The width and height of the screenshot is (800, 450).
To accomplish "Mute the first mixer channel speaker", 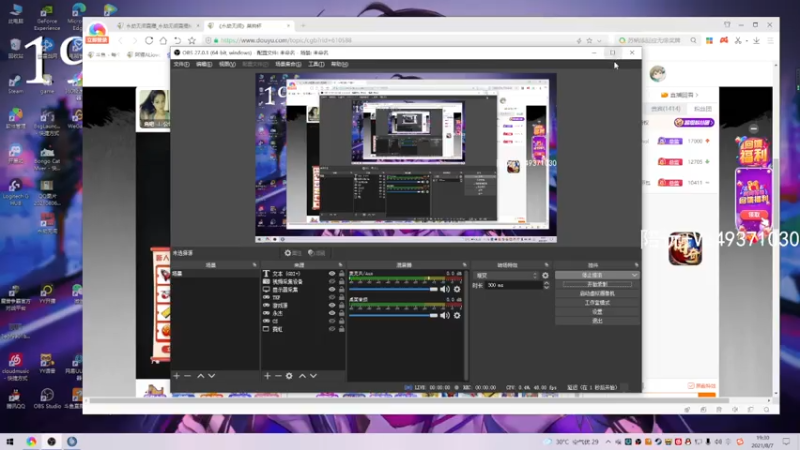I will pyautogui.click(x=445, y=289).
